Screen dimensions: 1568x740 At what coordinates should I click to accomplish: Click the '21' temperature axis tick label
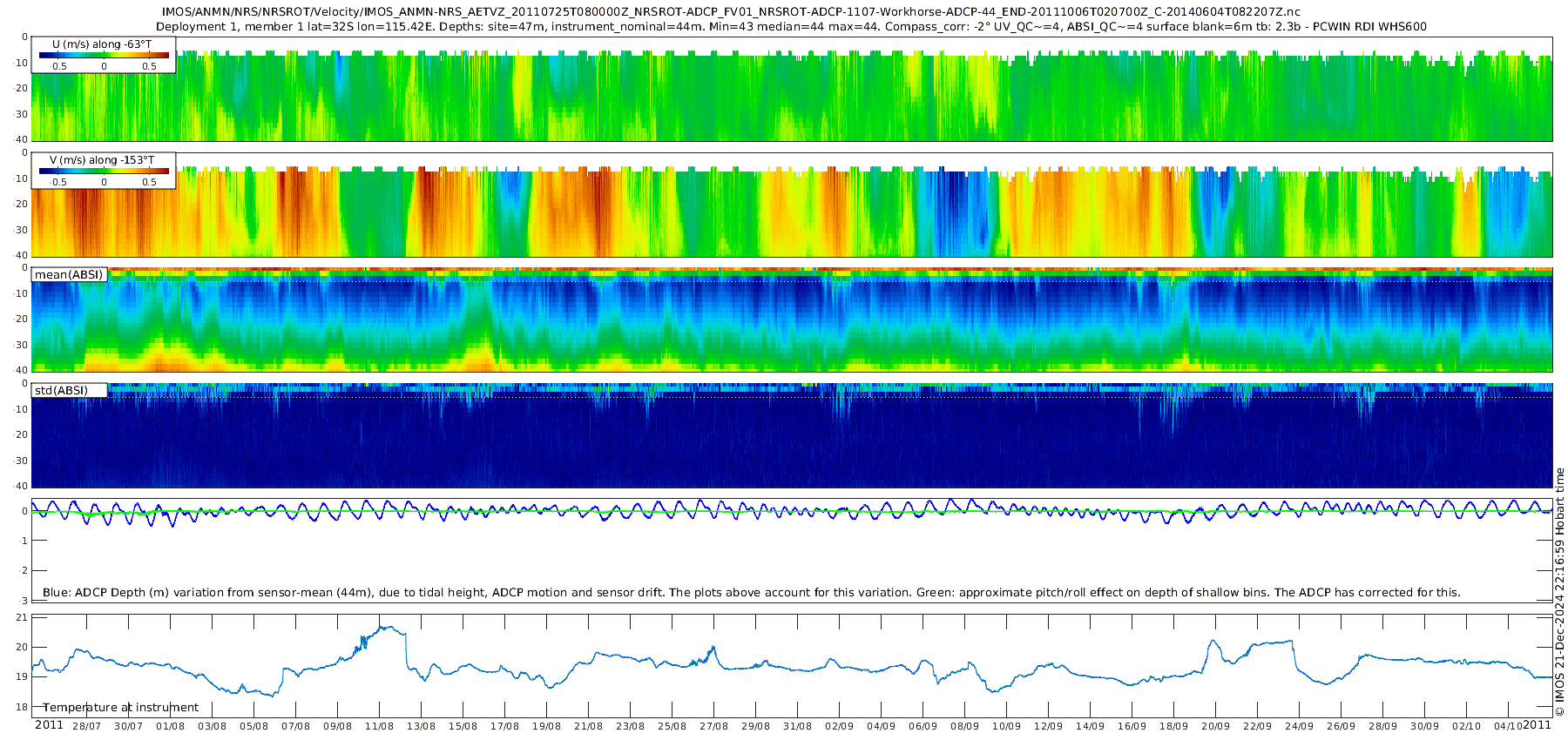point(23,617)
